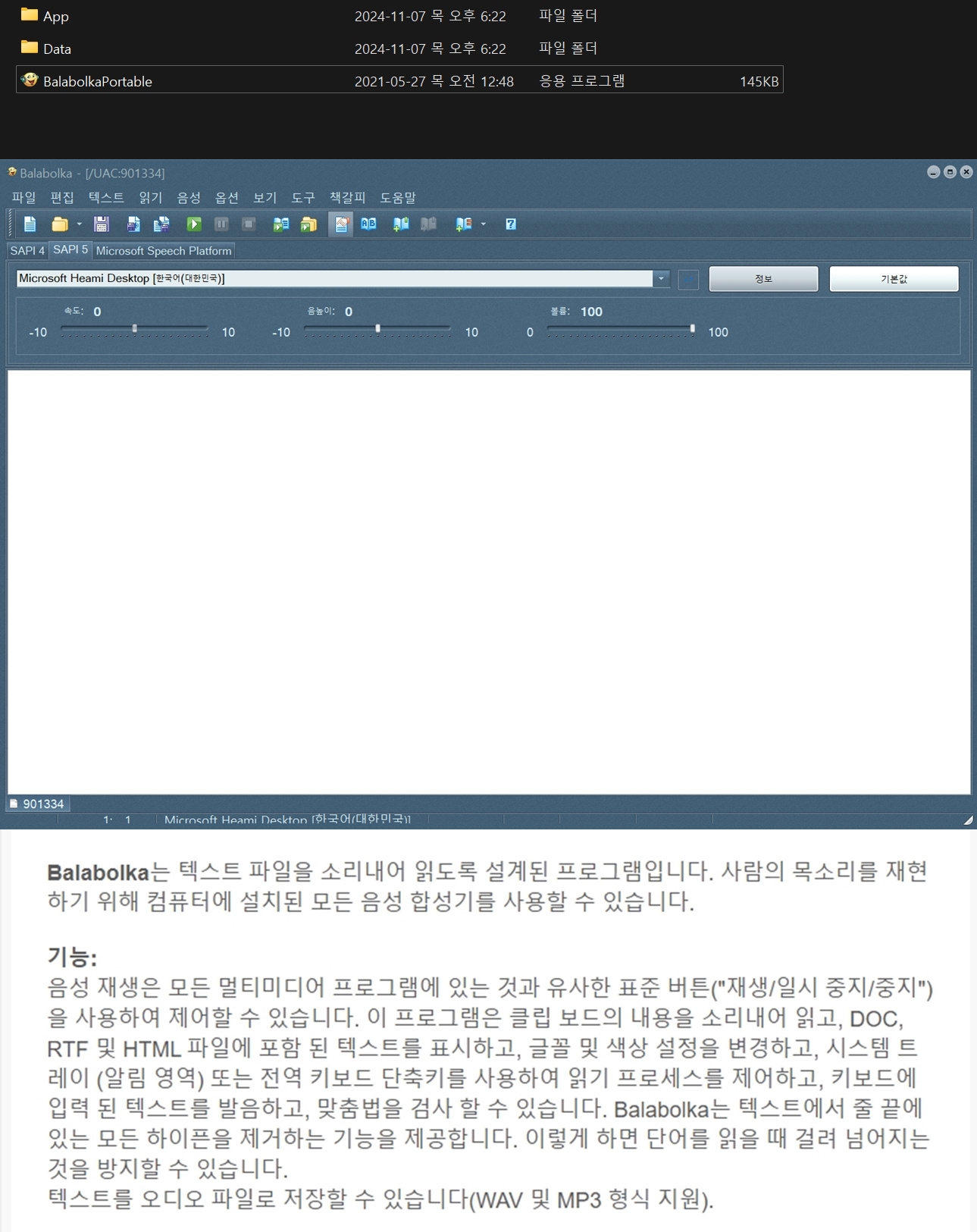Open the batch folder convert icon
Viewport: 977px width, 1232px height.
[x=308, y=224]
